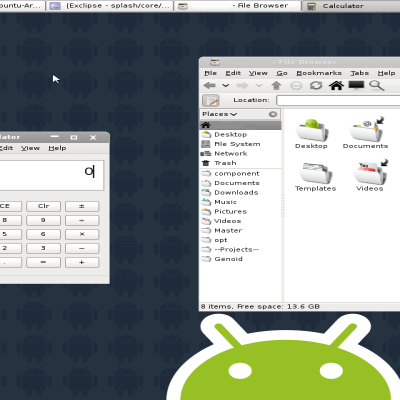Select the Home entry in Places
This screenshot has width=400, height=400.
coord(240,125)
